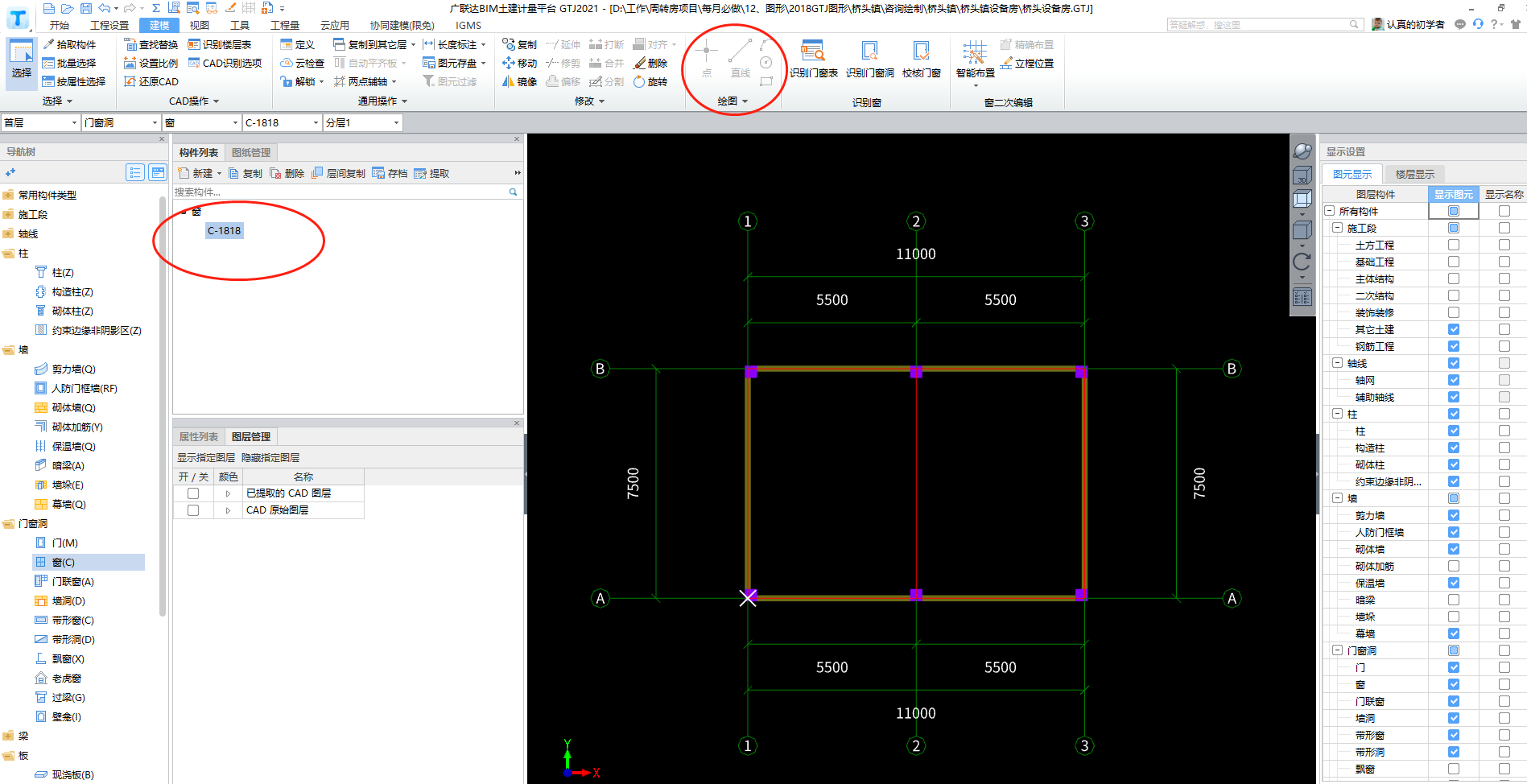Click 校核门窗 verify doors-windows tool
The height and width of the screenshot is (784, 1527).
pos(921,59)
